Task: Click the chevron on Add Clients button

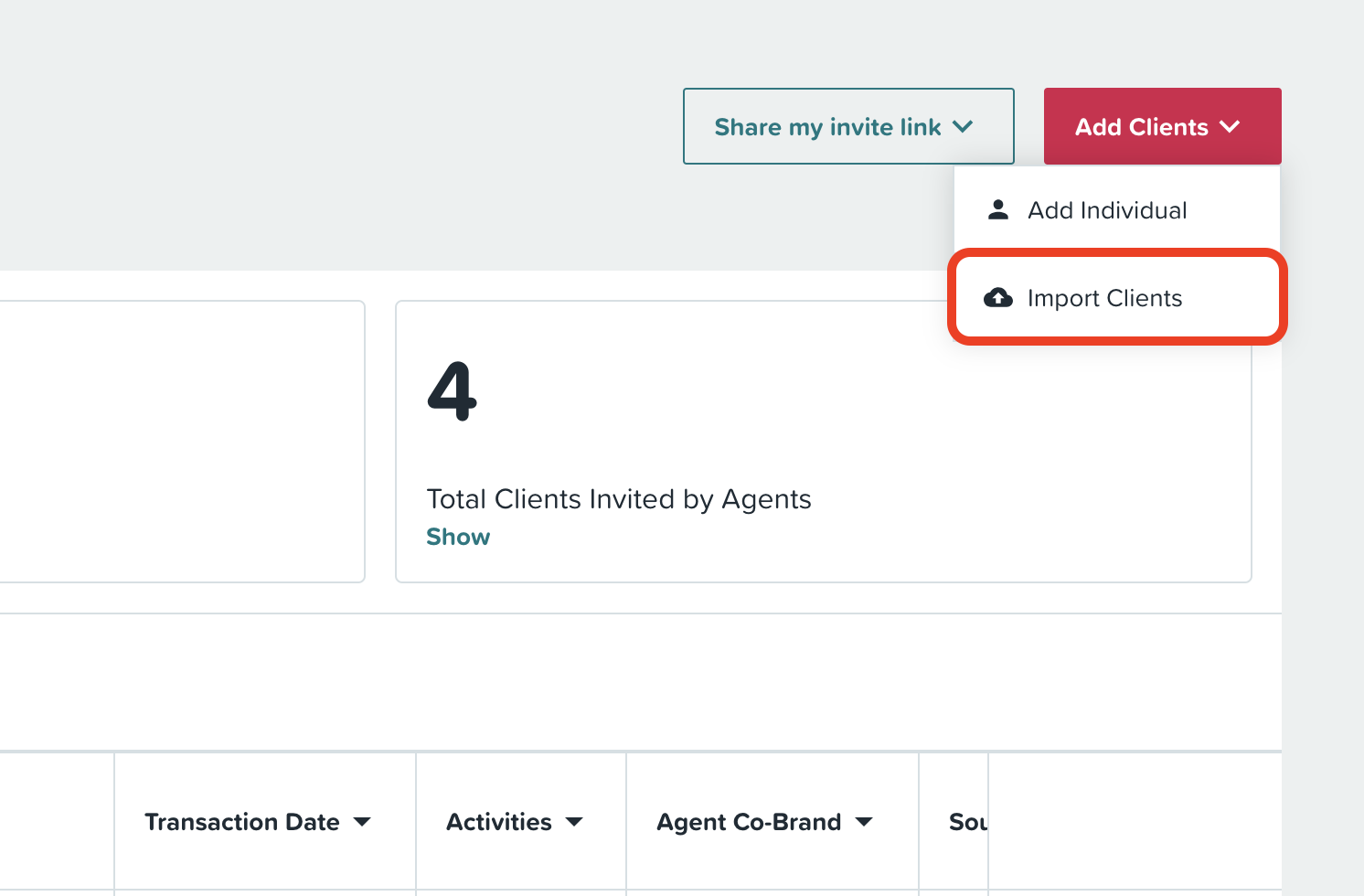Action: coord(1230,126)
